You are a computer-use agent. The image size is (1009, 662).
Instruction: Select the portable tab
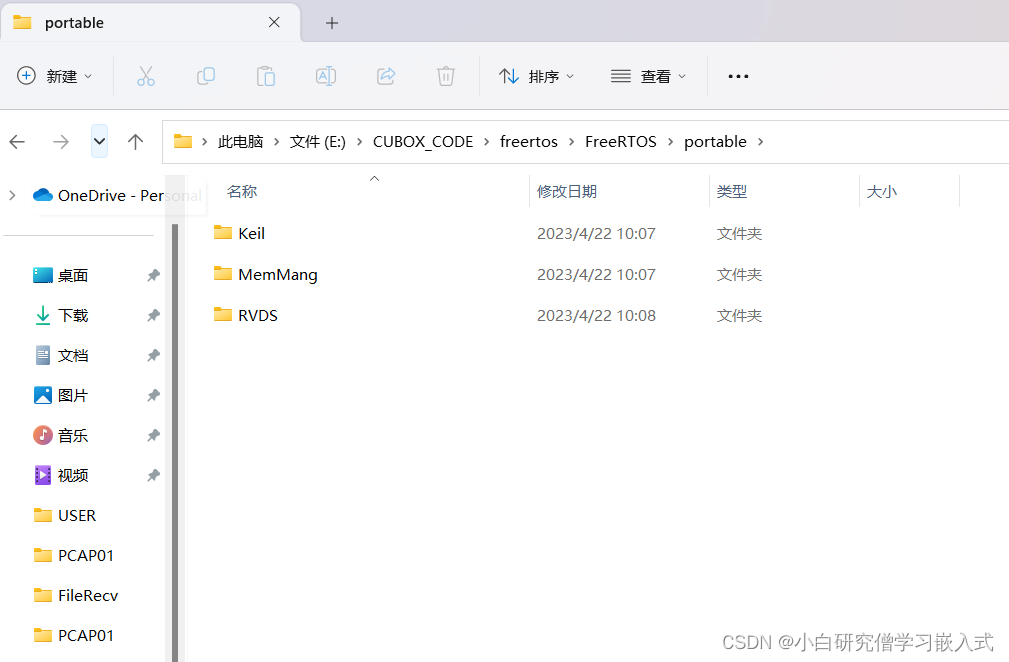pos(151,23)
